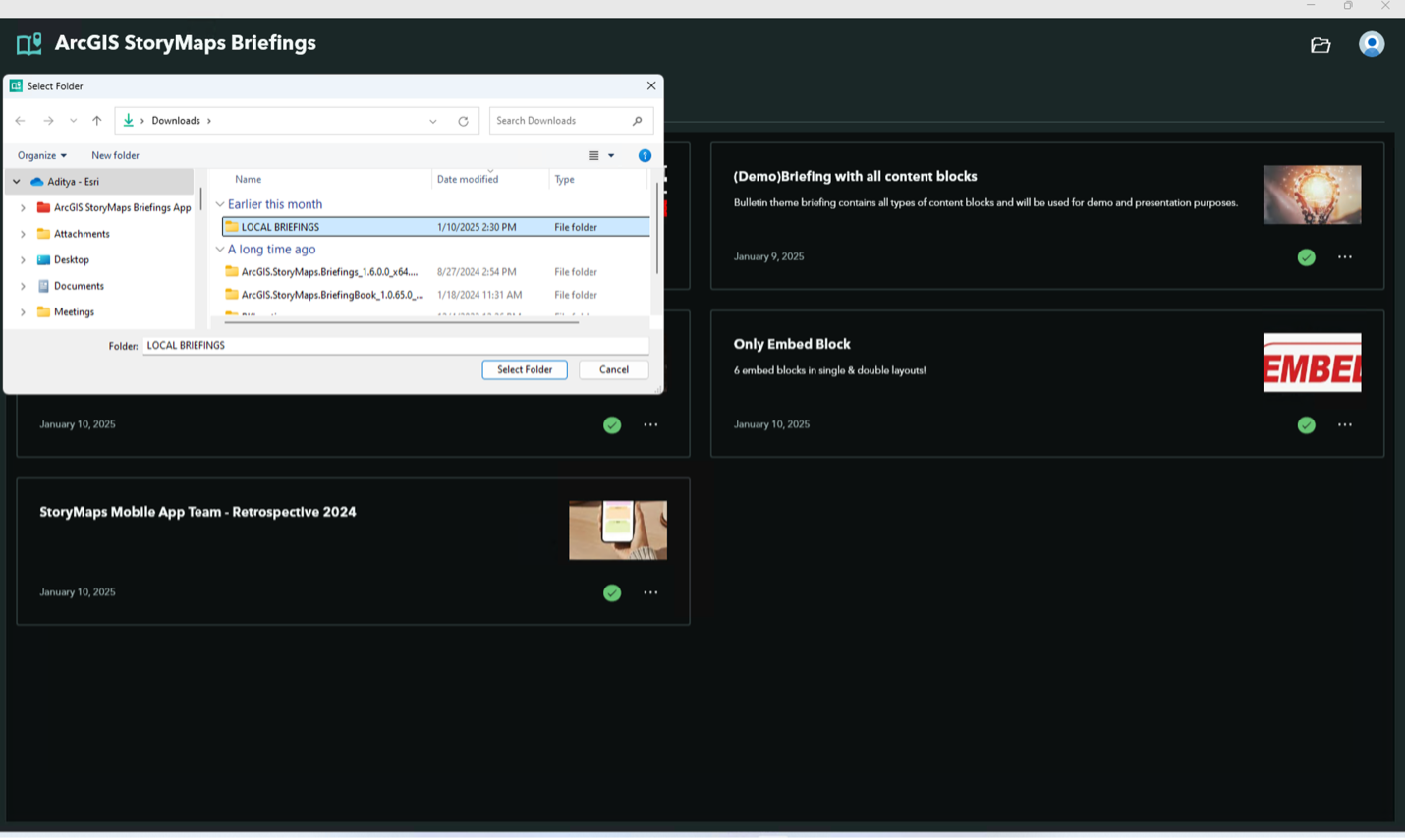This screenshot has width=1405, height=840.
Task: Open the address bar history dropdown
Action: (432, 121)
